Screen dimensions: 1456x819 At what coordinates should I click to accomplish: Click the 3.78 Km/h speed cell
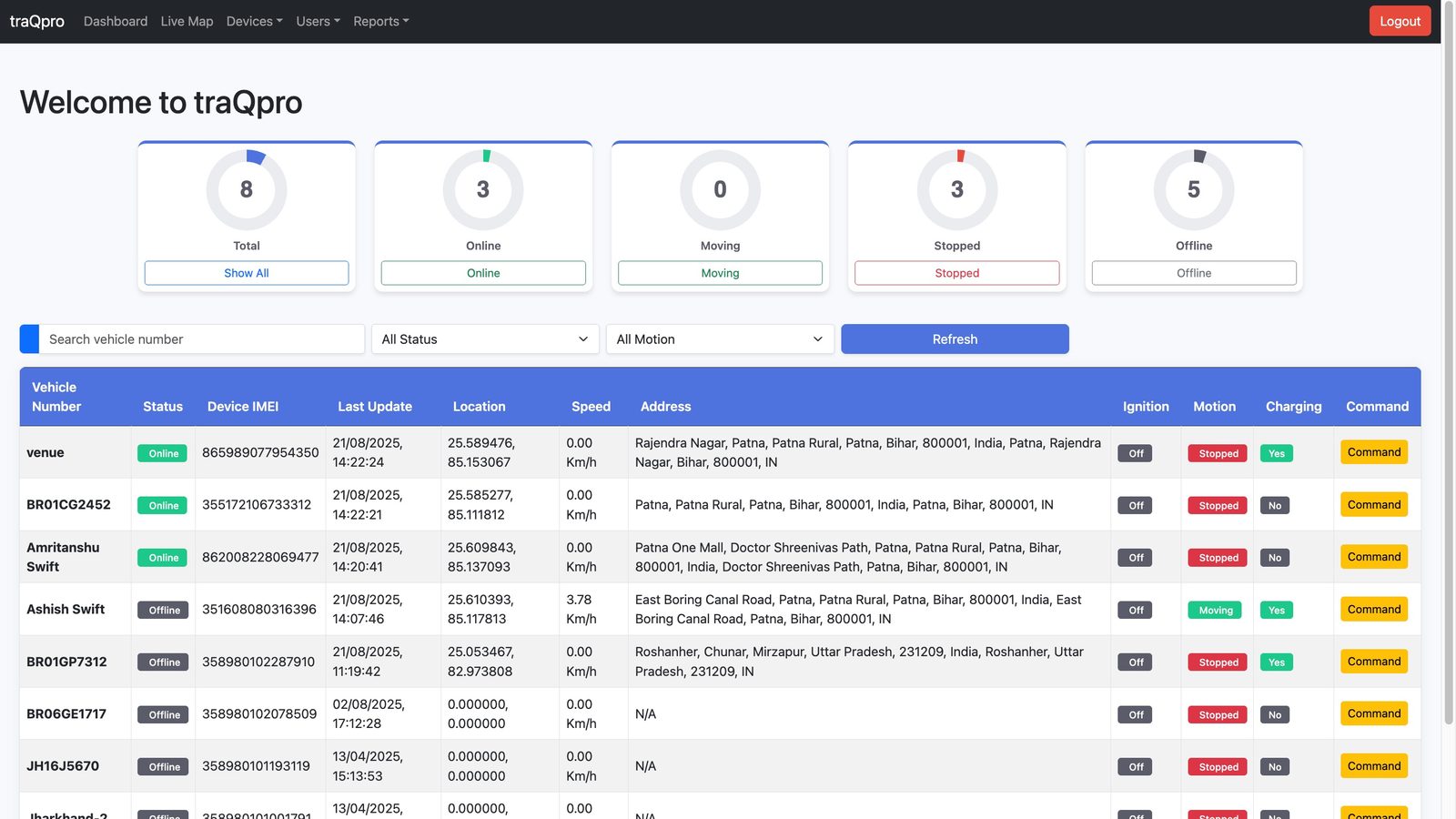593,609
